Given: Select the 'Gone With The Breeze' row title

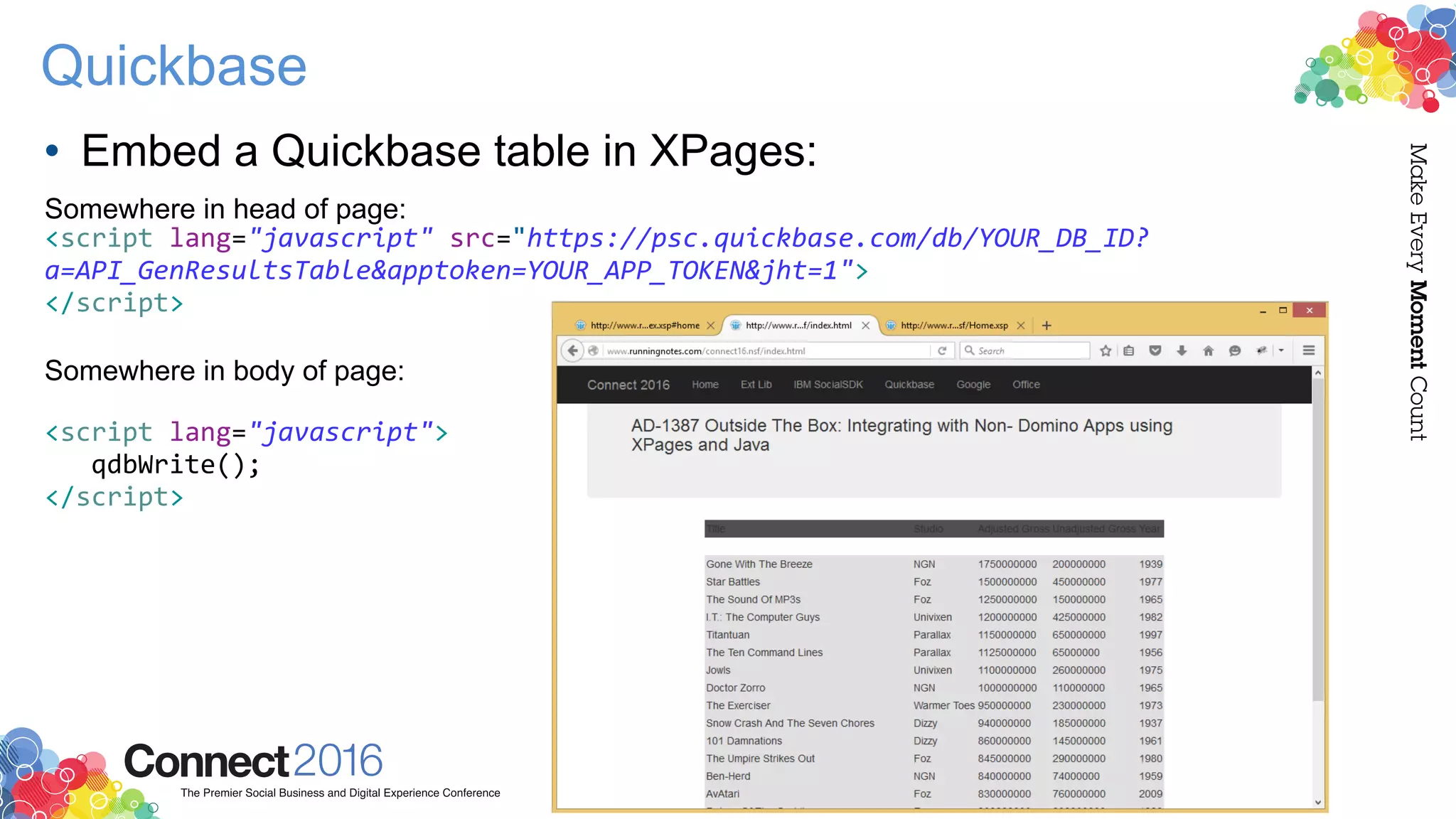Looking at the screenshot, I should point(759,564).
